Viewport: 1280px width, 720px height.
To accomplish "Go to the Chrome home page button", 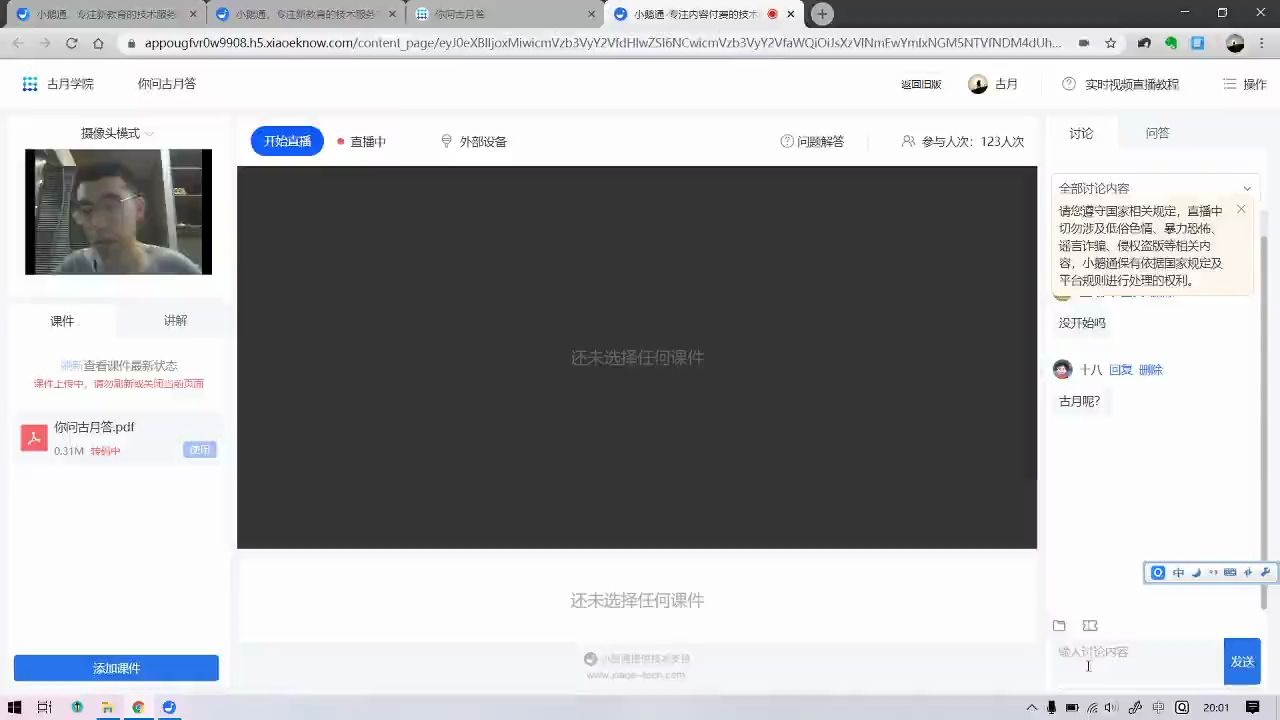I will [98, 43].
